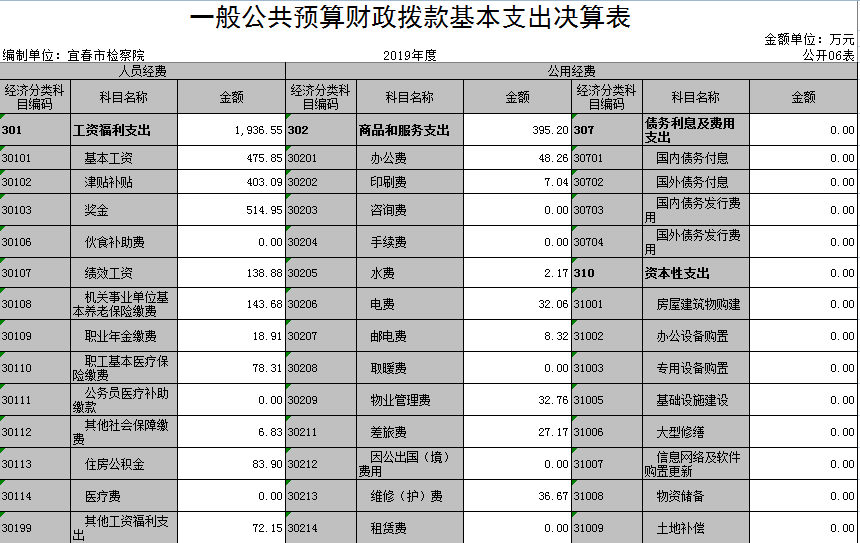Viewport: 860px width, 543px height.
Task: Select amount 7.04
Action: (517, 182)
